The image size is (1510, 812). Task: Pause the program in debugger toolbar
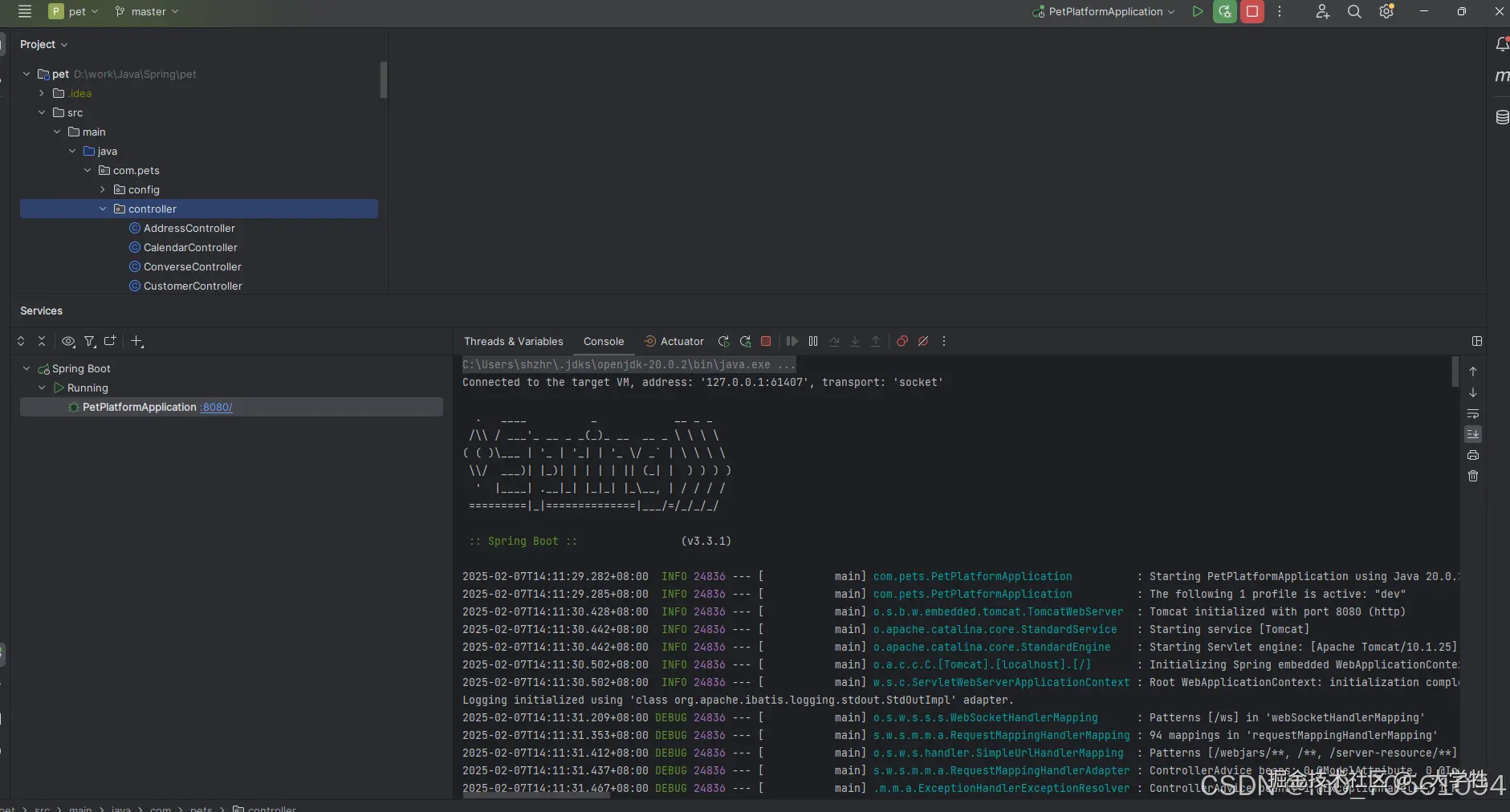click(x=813, y=341)
